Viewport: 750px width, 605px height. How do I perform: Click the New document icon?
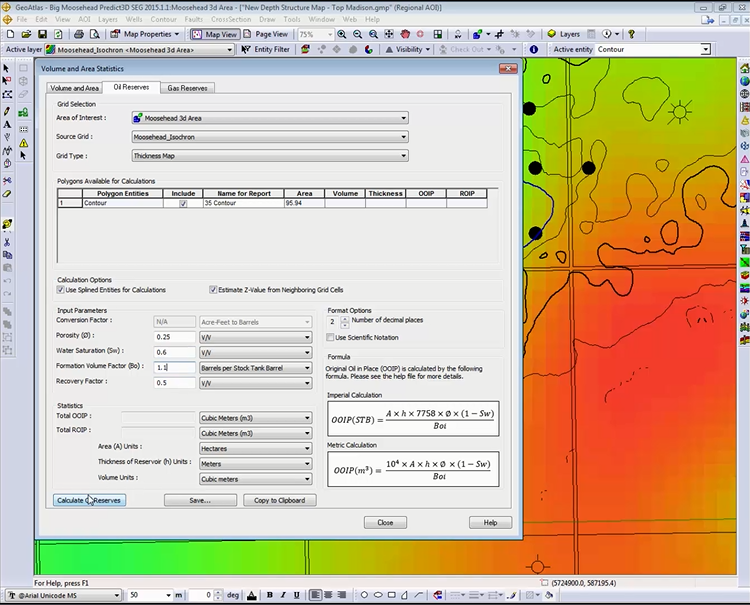pyautogui.click(x=11, y=34)
